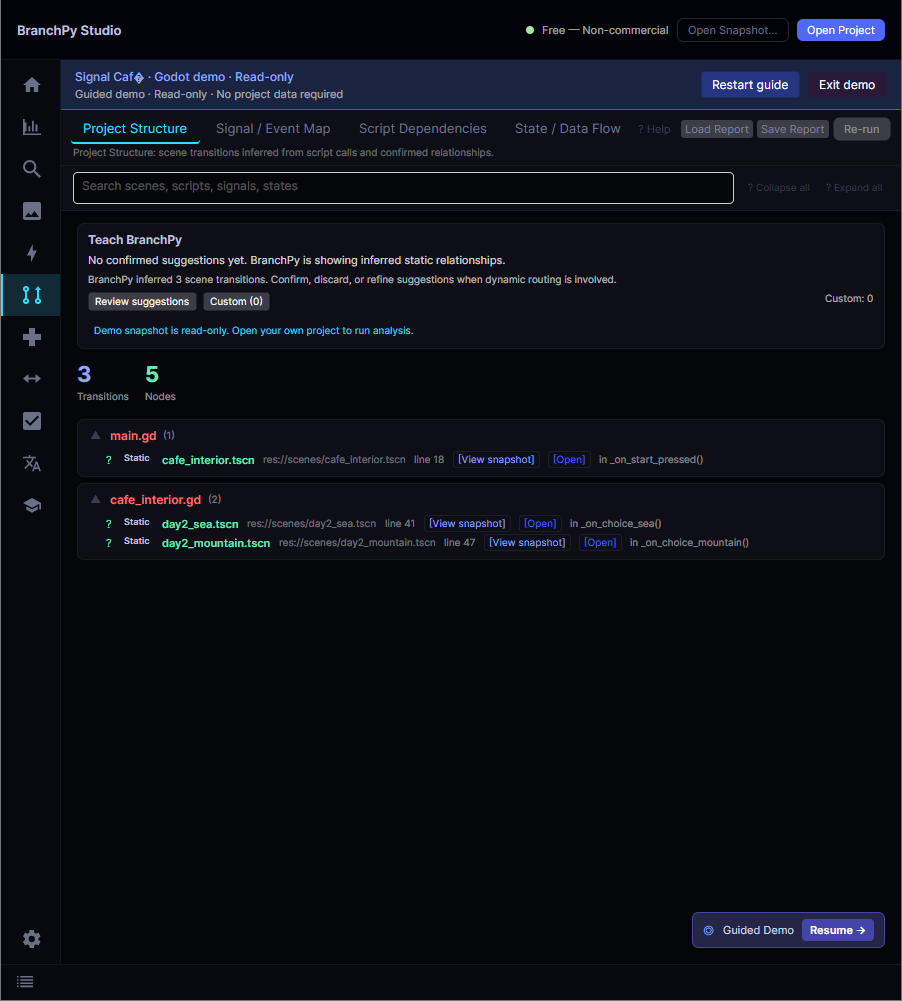Click Signal Café Godot demo breadcrumb

coord(184,77)
